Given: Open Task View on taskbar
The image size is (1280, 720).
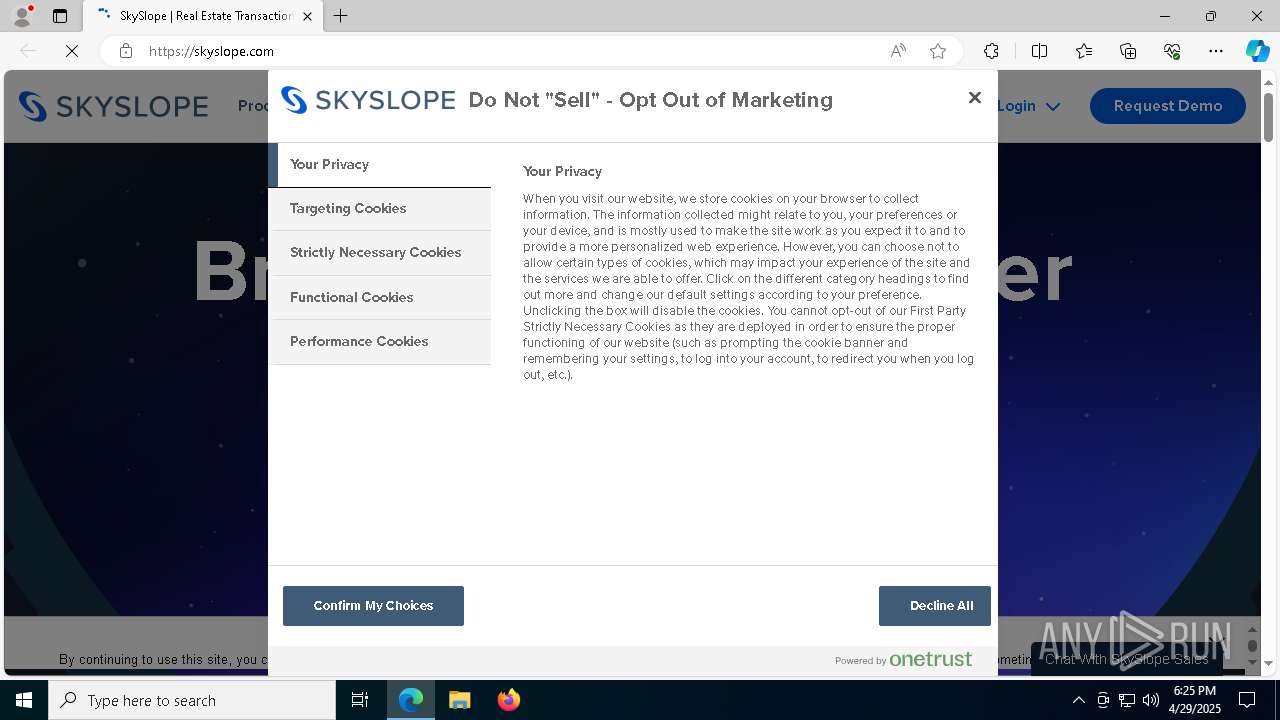Looking at the screenshot, I should 360,700.
